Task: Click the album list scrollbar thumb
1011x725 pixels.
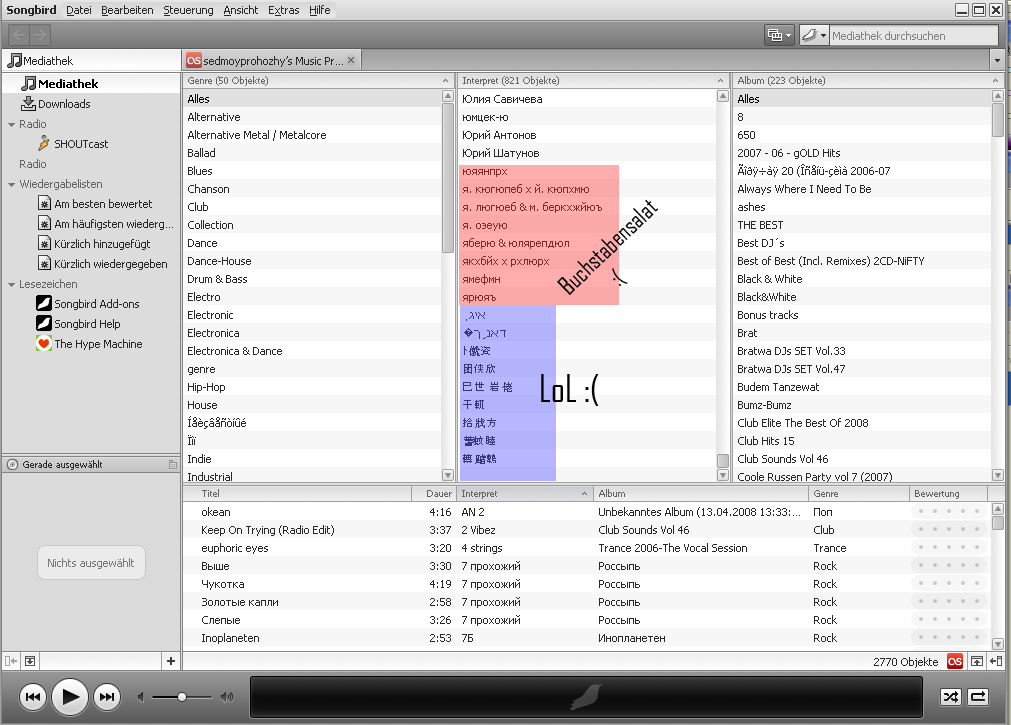Action: click(997, 120)
